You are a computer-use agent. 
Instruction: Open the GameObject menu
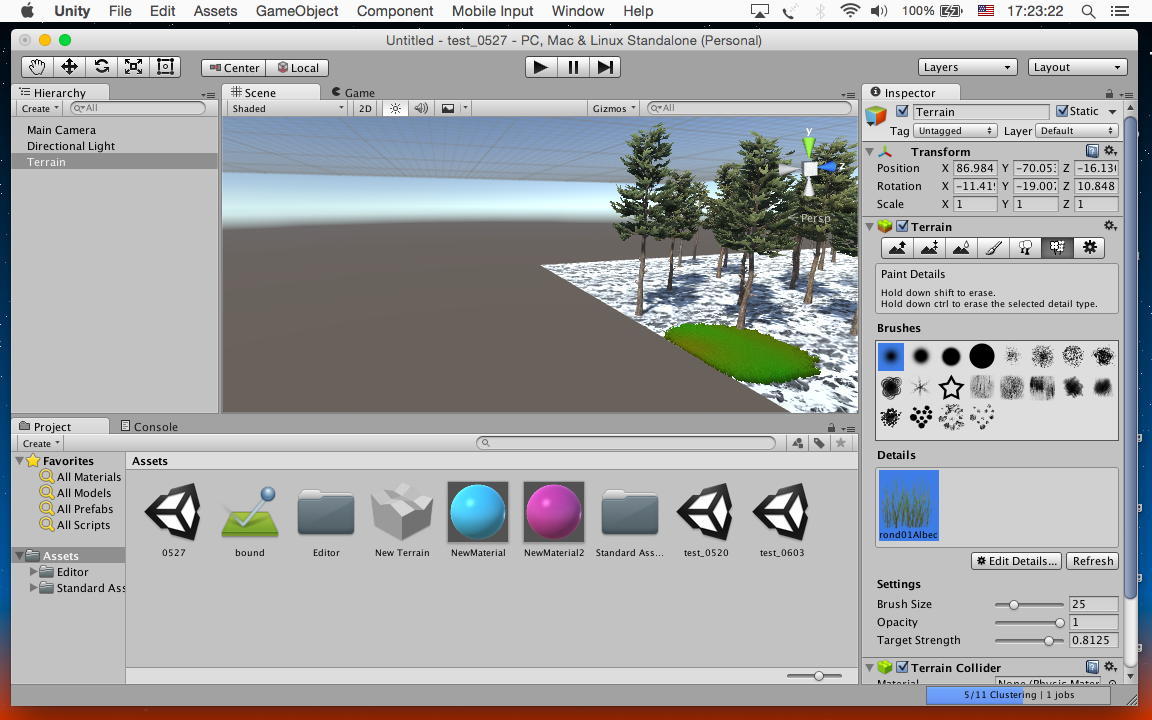point(297,11)
